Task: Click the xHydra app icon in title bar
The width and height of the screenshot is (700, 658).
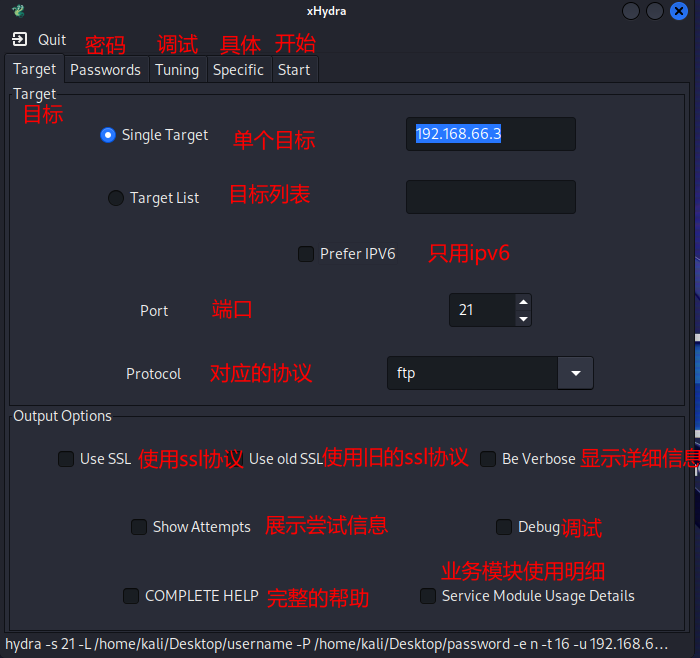Action: point(17,11)
